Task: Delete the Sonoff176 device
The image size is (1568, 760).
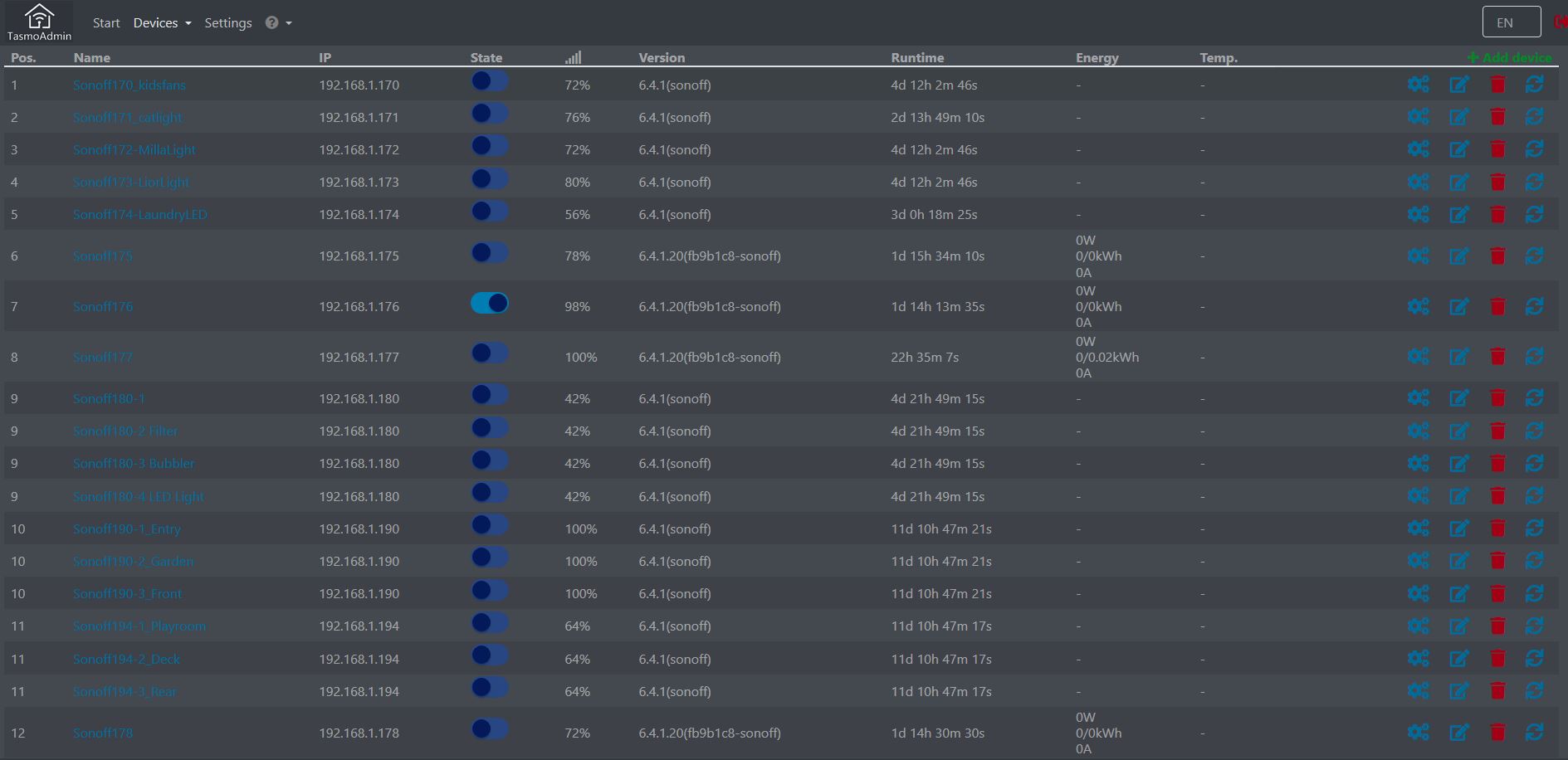Action: (1497, 306)
